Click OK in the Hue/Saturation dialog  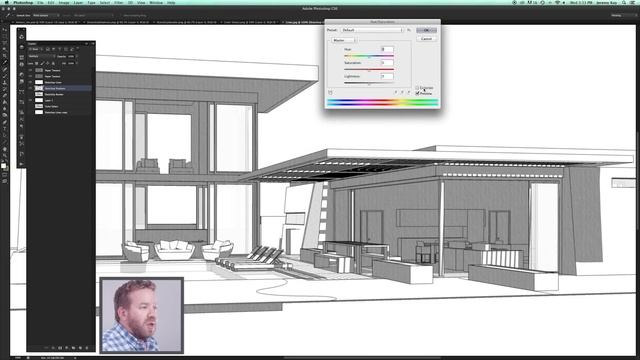[x=427, y=30]
